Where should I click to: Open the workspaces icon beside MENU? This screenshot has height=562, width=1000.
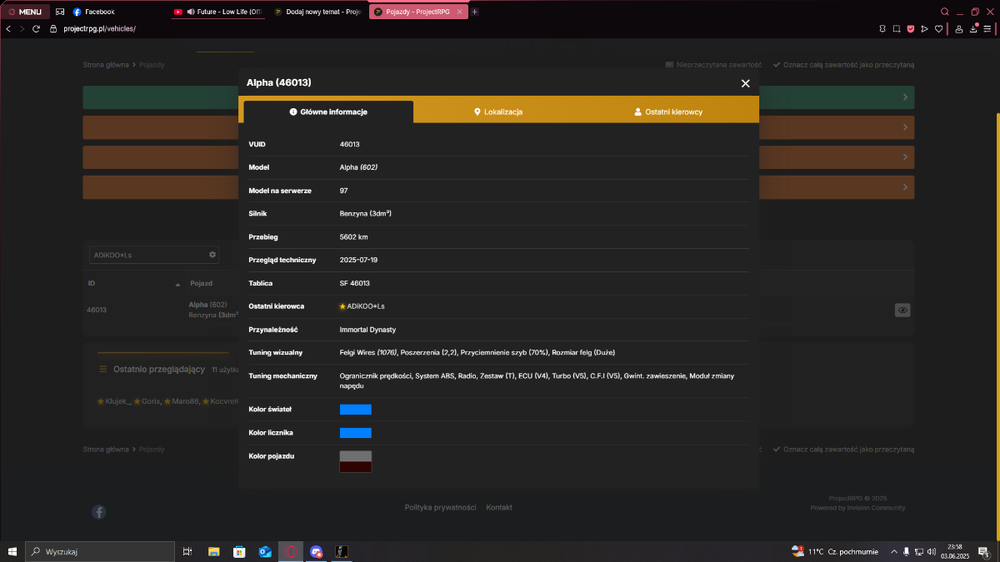click(60, 11)
